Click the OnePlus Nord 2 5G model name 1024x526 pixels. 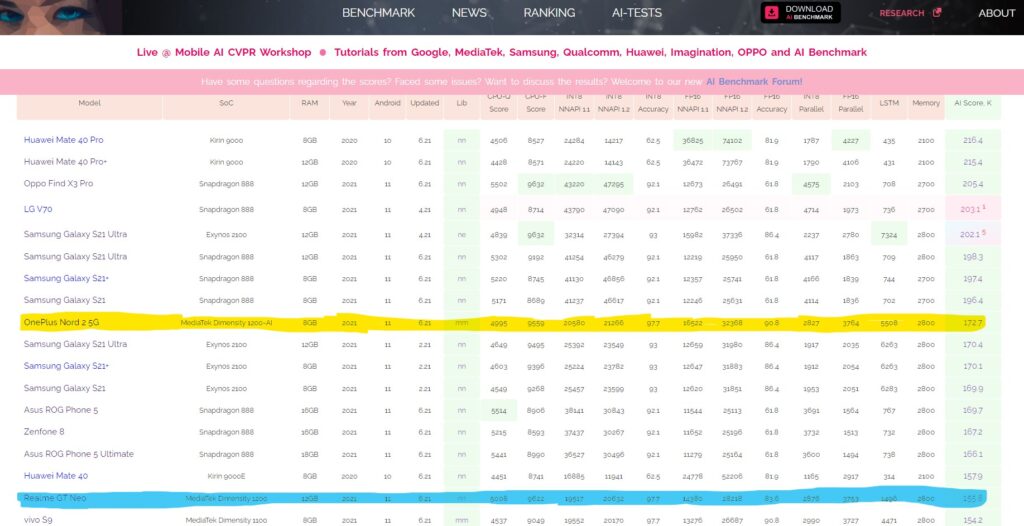click(x=61, y=322)
